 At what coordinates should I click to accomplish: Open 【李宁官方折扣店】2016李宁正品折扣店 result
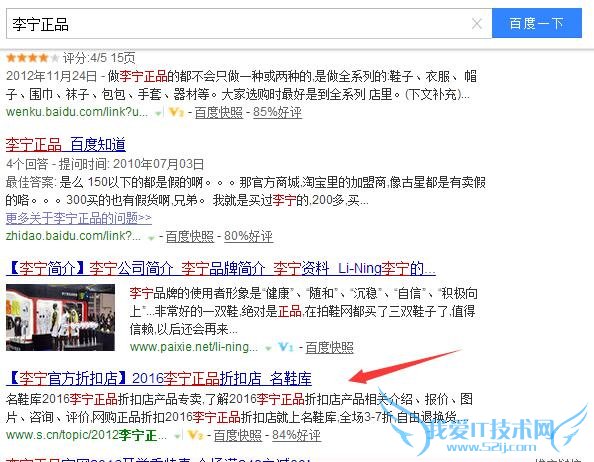[x=159, y=378]
